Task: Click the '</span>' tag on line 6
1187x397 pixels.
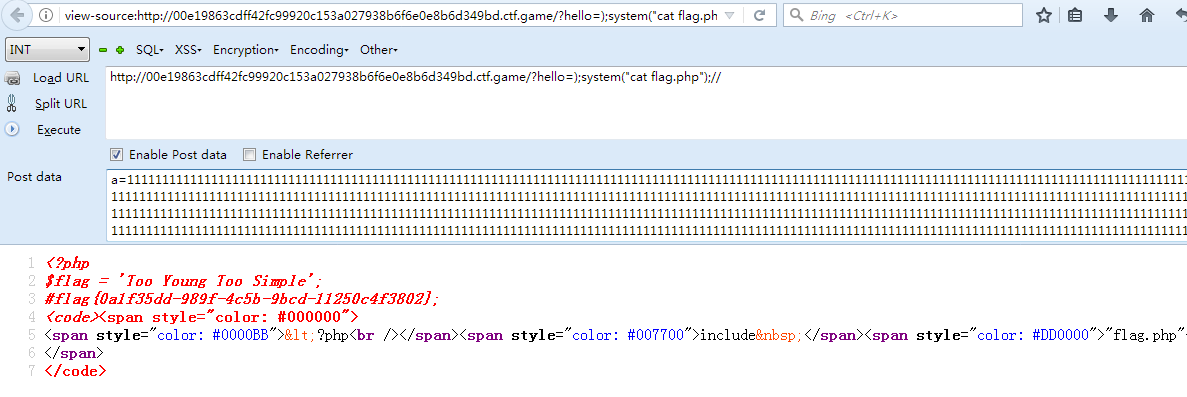Action: [74, 353]
